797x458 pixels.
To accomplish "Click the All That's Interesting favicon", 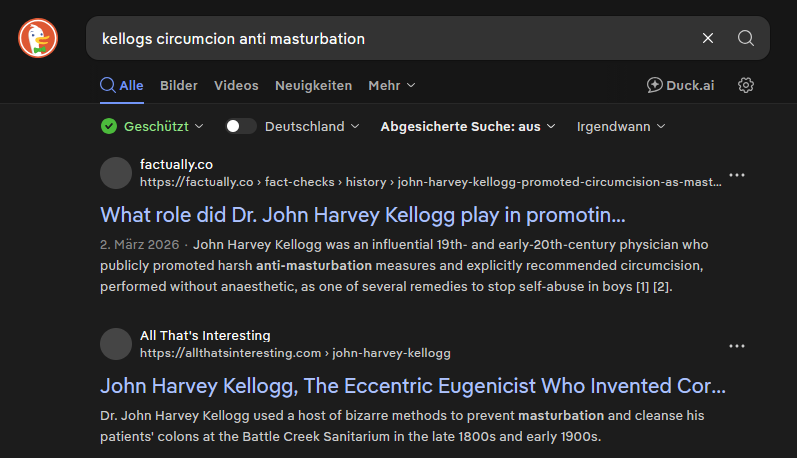I will (x=116, y=344).
